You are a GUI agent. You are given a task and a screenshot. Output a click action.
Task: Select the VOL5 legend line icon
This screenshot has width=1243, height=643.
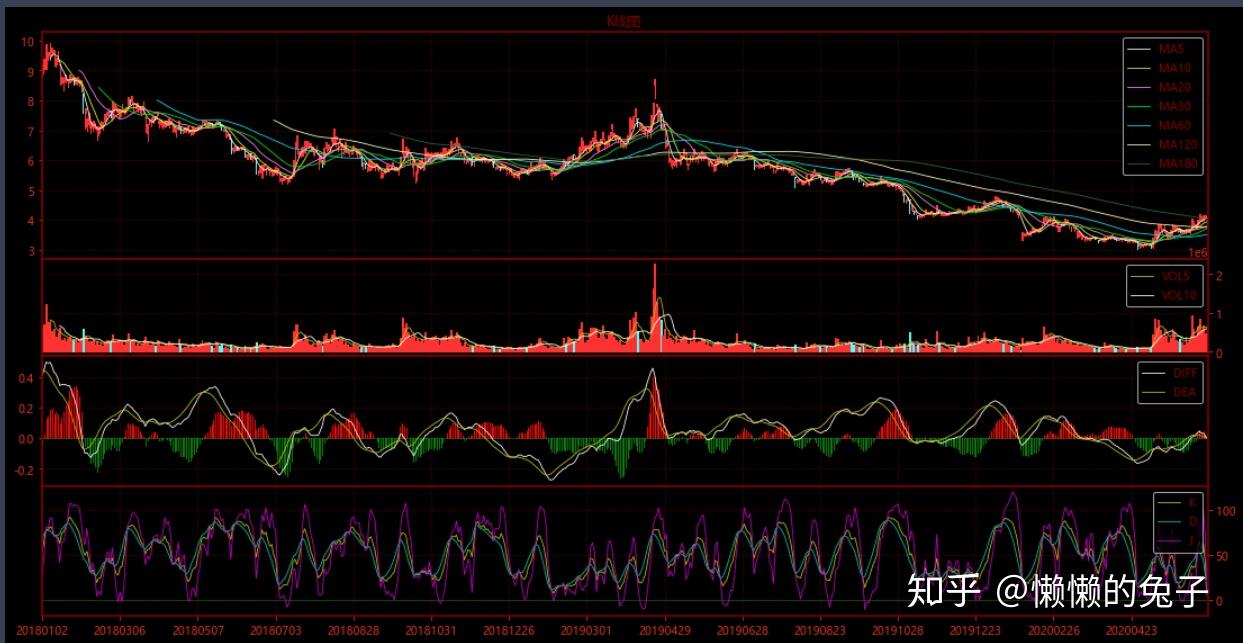1143,276
